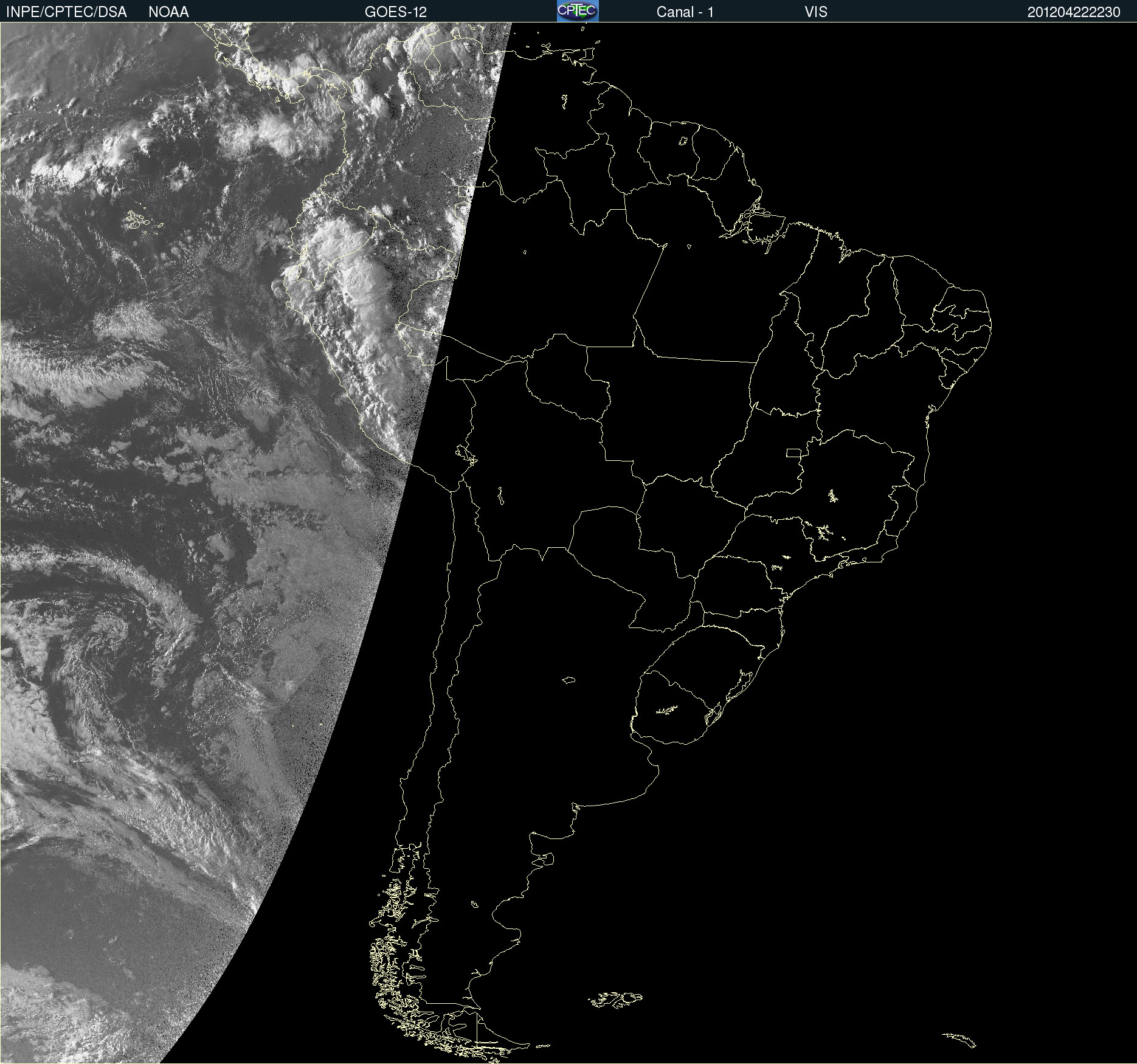This screenshot has width=1137, height=1064.
Task: Select the 201204222230 timestamp
Action: pos(1074,12)
